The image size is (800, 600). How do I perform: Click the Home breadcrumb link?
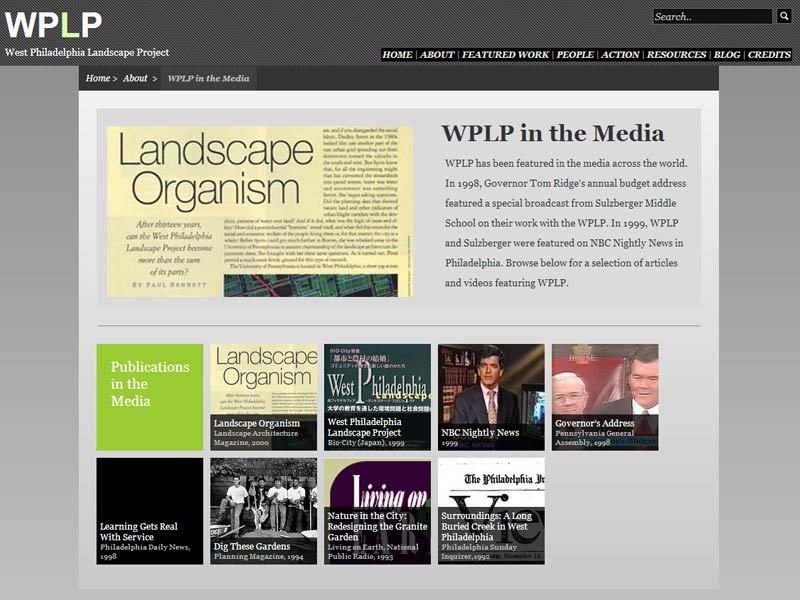click(x=97, y=78)
